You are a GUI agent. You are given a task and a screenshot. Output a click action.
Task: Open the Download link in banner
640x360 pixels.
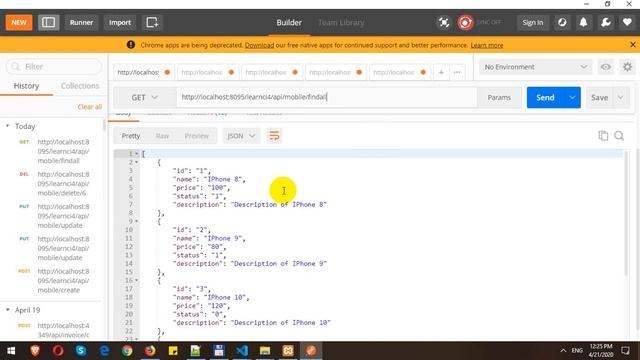[x=259, y=45]
